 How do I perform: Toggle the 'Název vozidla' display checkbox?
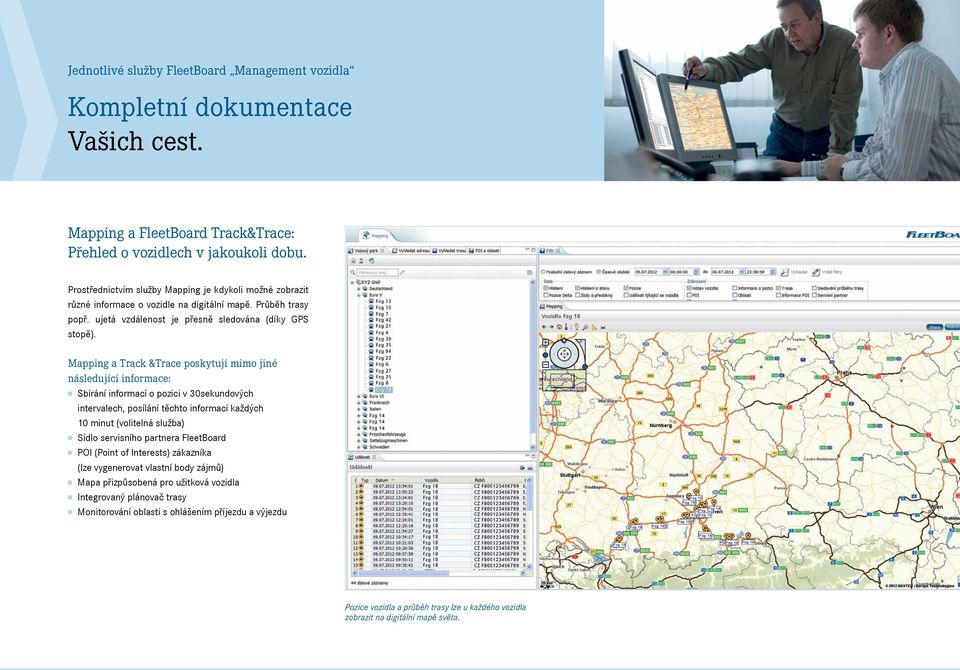(689, 288)
